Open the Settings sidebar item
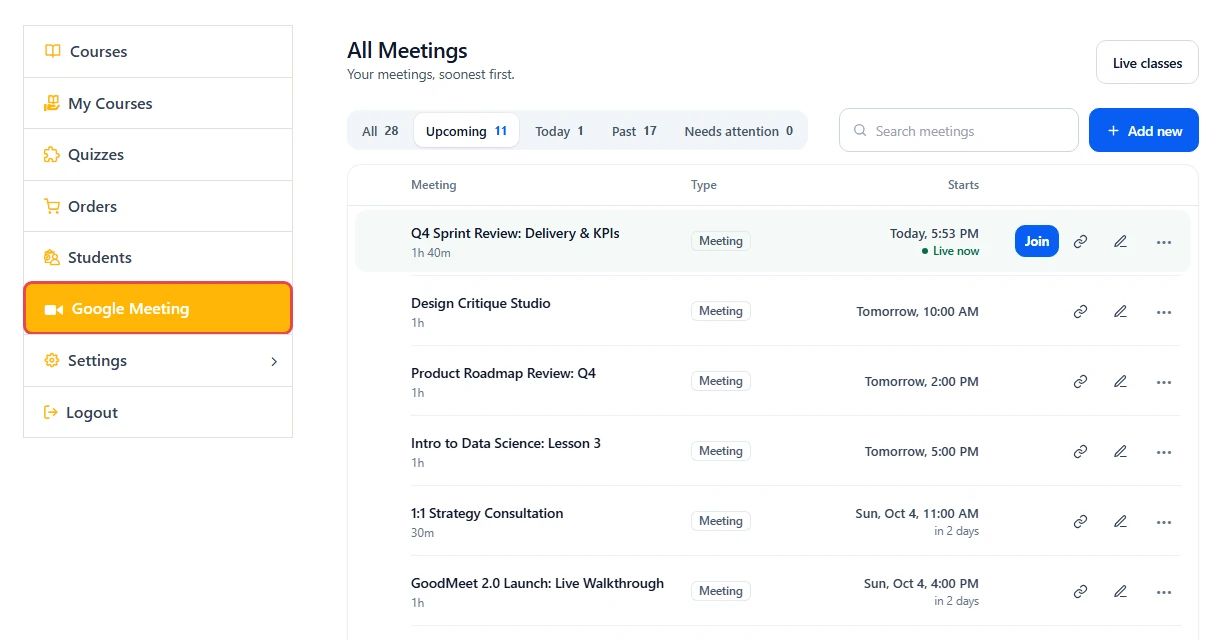Screen dimensions: 1224x640 (x=158, y=360)
